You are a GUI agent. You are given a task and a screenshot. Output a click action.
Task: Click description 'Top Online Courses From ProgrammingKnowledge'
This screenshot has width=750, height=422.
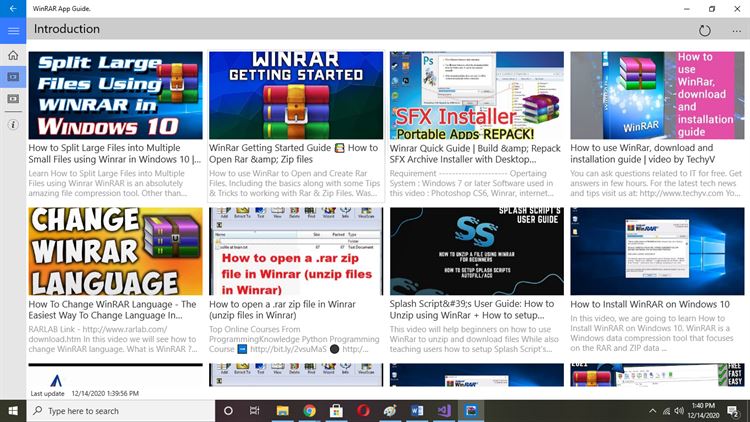tap(294, 339)
